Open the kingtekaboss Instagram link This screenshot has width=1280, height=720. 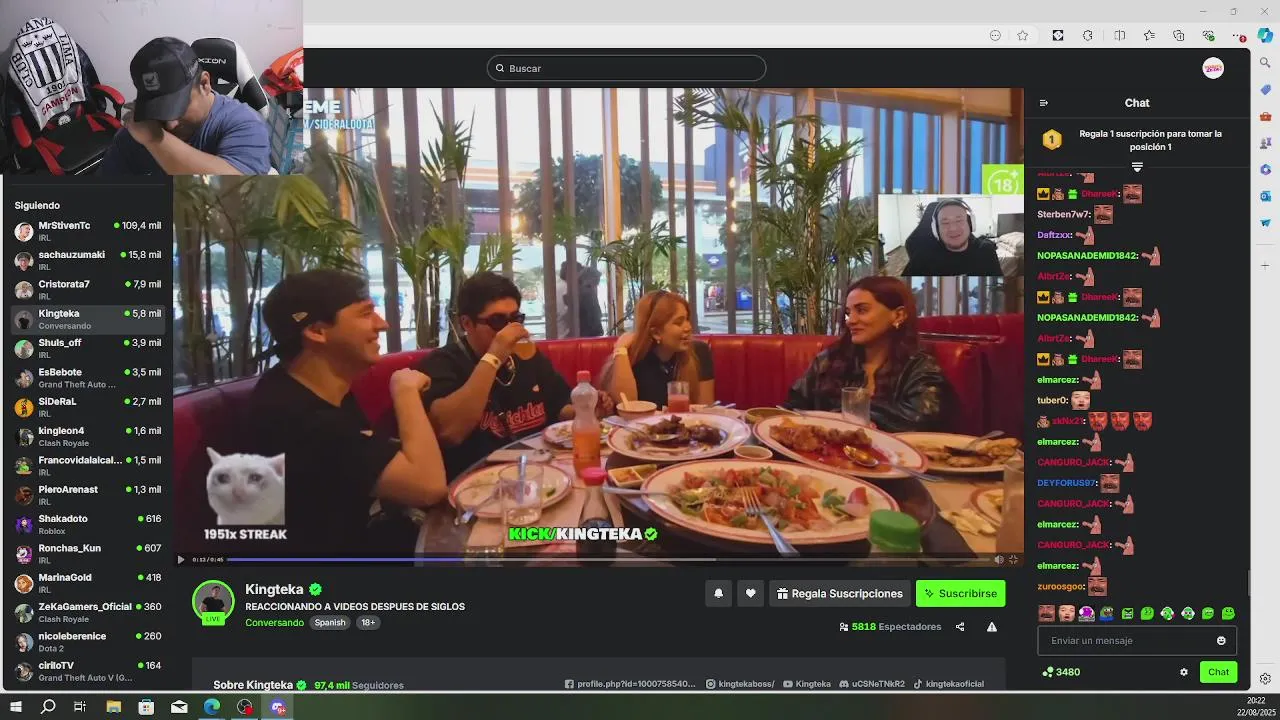[740, 685]
